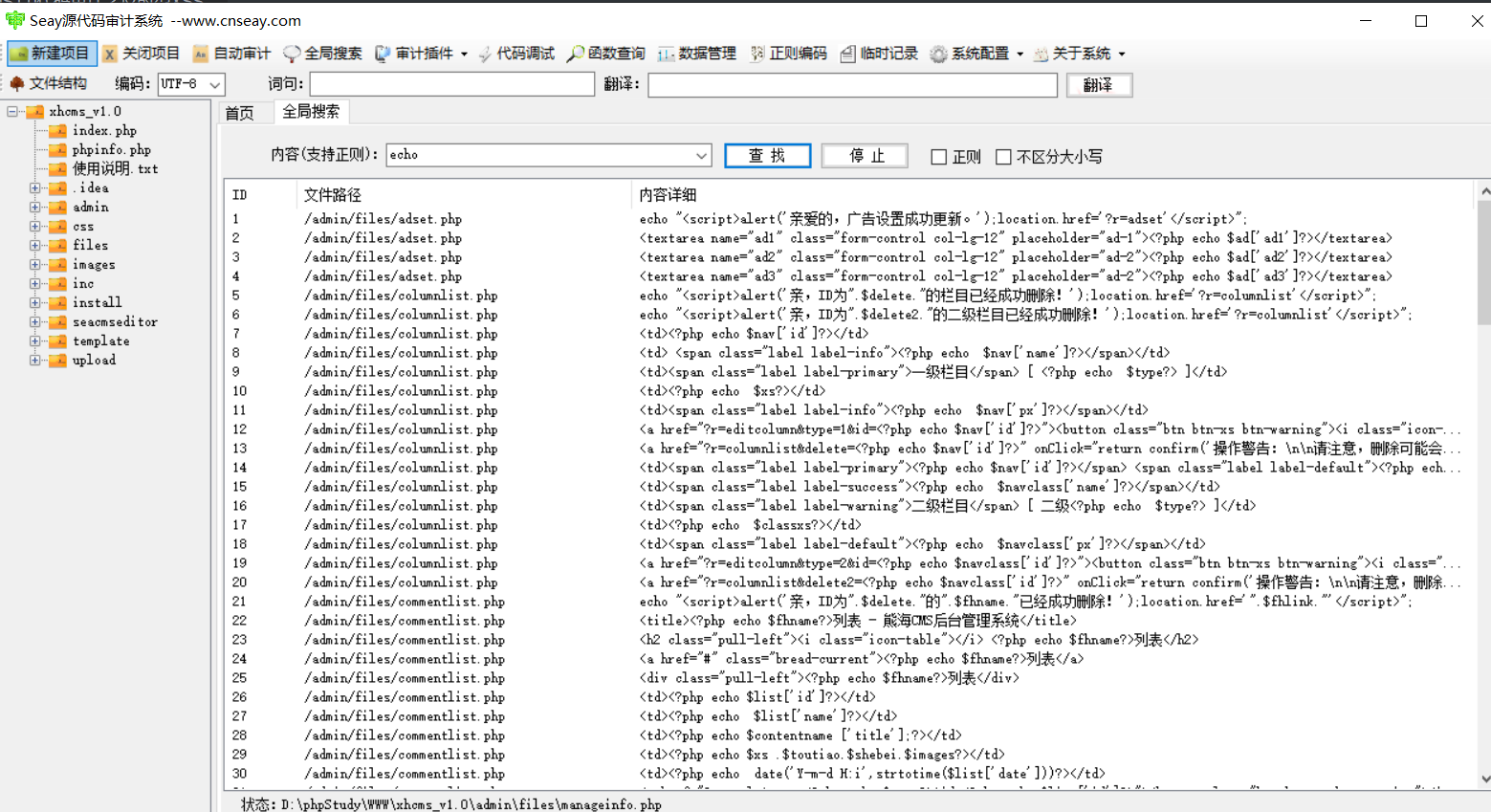This screenshot has width=1491, height=812.
Task: Click the 查找 search button
Action: pyautogui.click(x=767, y=156)
